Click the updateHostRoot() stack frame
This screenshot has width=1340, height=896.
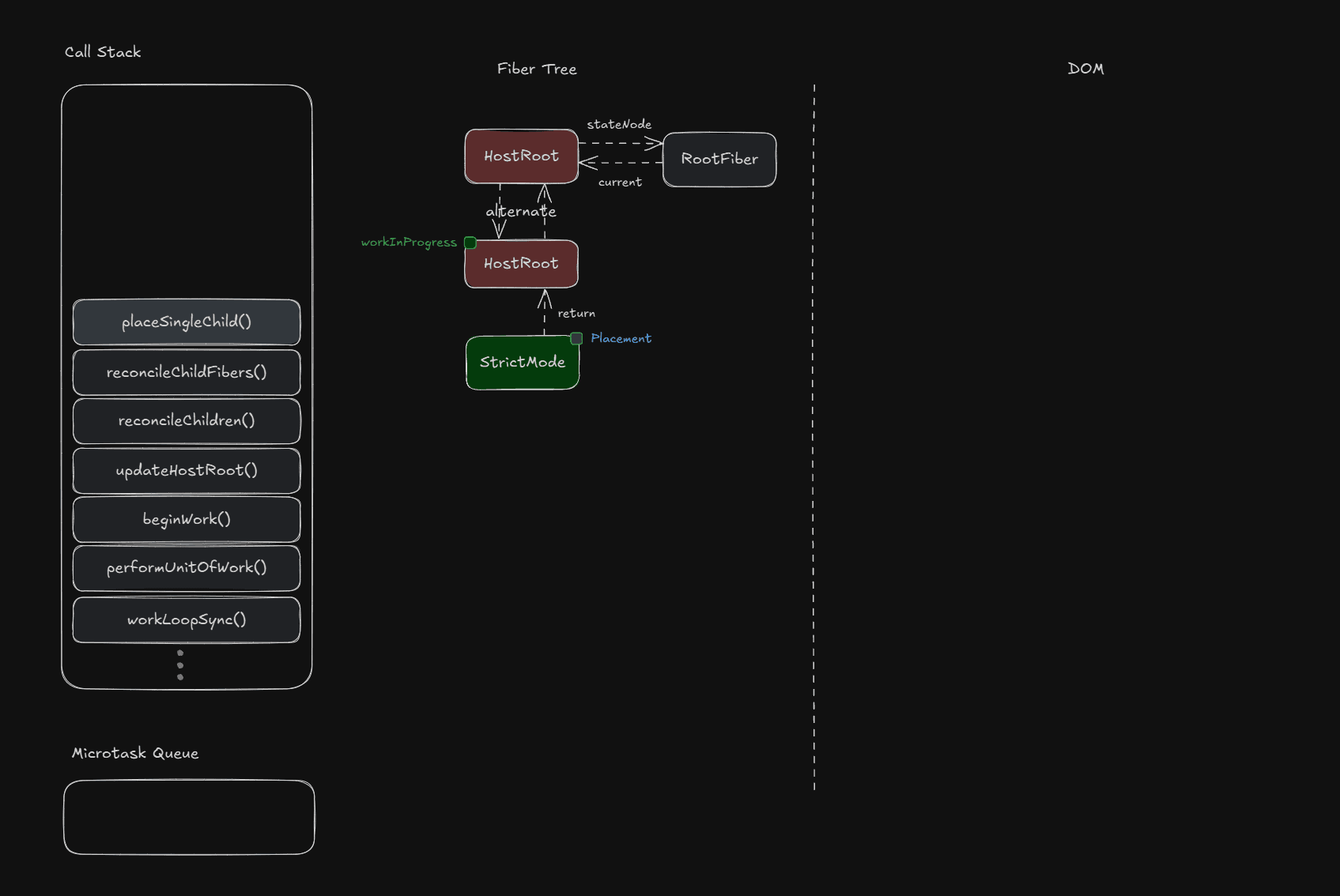[187, 471]
